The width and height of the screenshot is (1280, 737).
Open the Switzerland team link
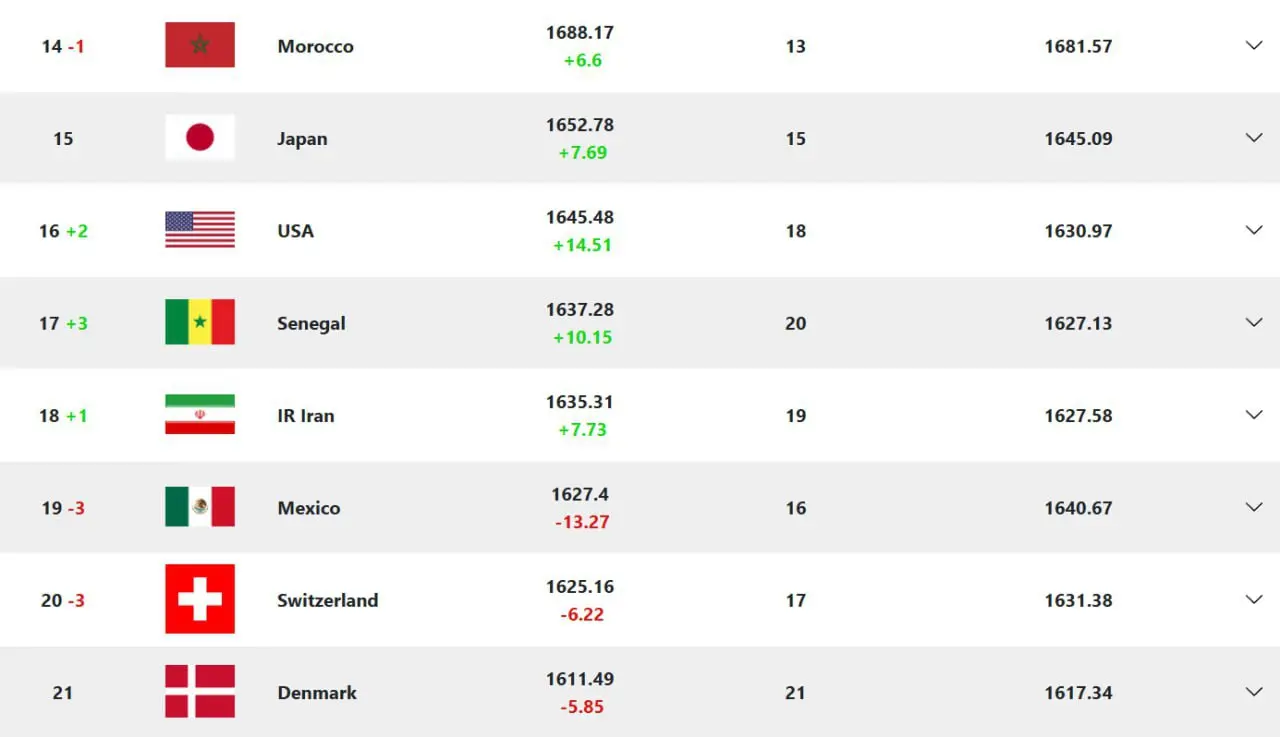[x=327, y=600]
